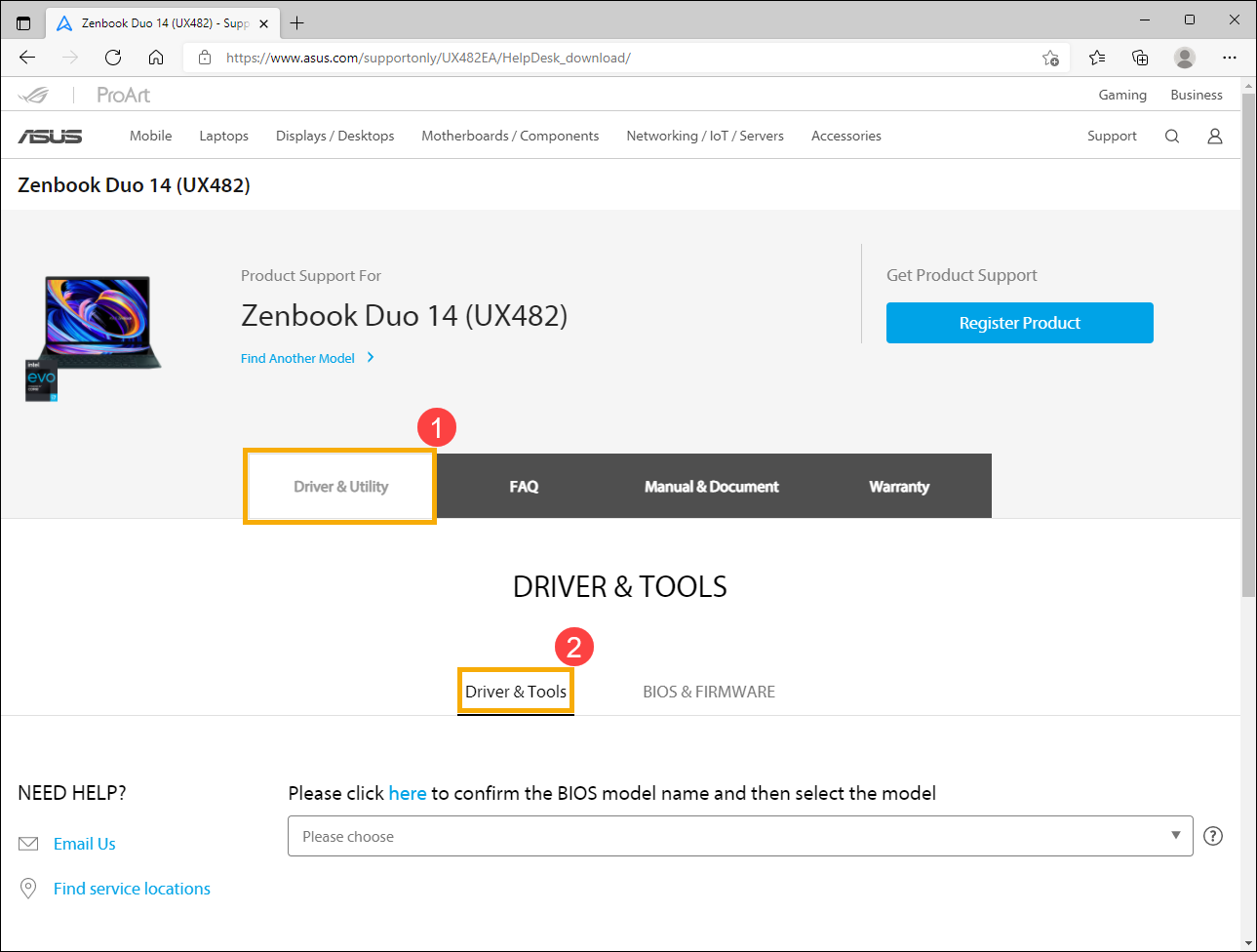Click the ASUS logo
Screen dimensions: 1257x952
tap(50, 137)
